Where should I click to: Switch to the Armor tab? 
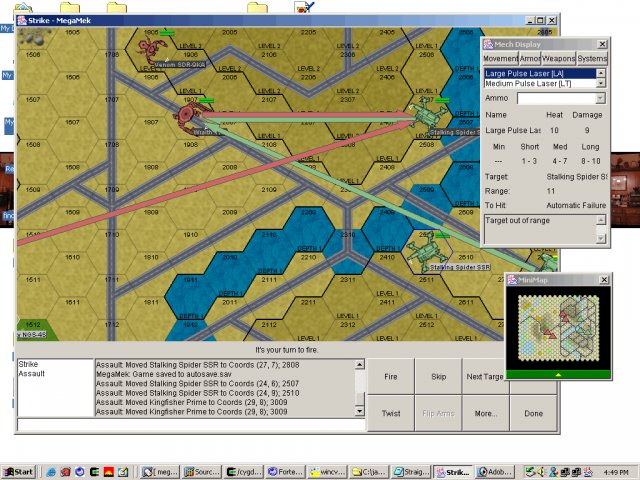click(x=530, y=59)
